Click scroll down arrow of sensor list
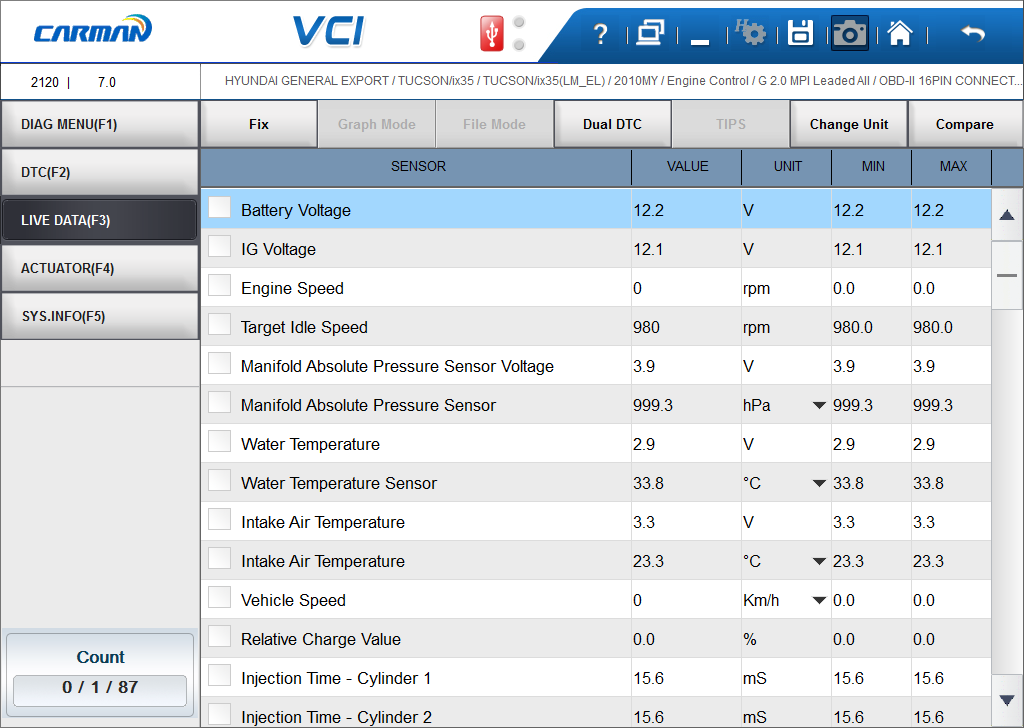The width and height of the screenshot is (1024, 728). (x=1007, y=700)
